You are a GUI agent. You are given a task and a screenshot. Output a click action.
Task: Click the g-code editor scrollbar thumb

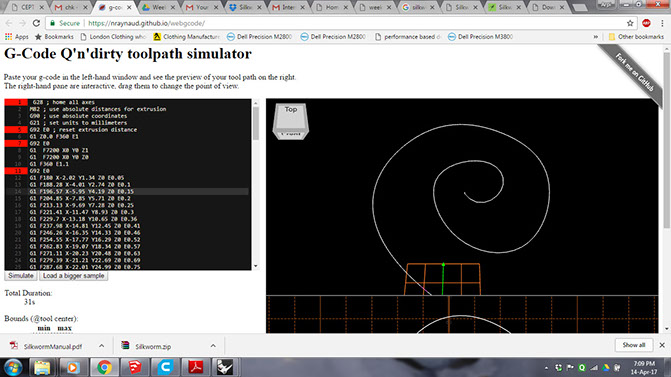coord(256,123)
